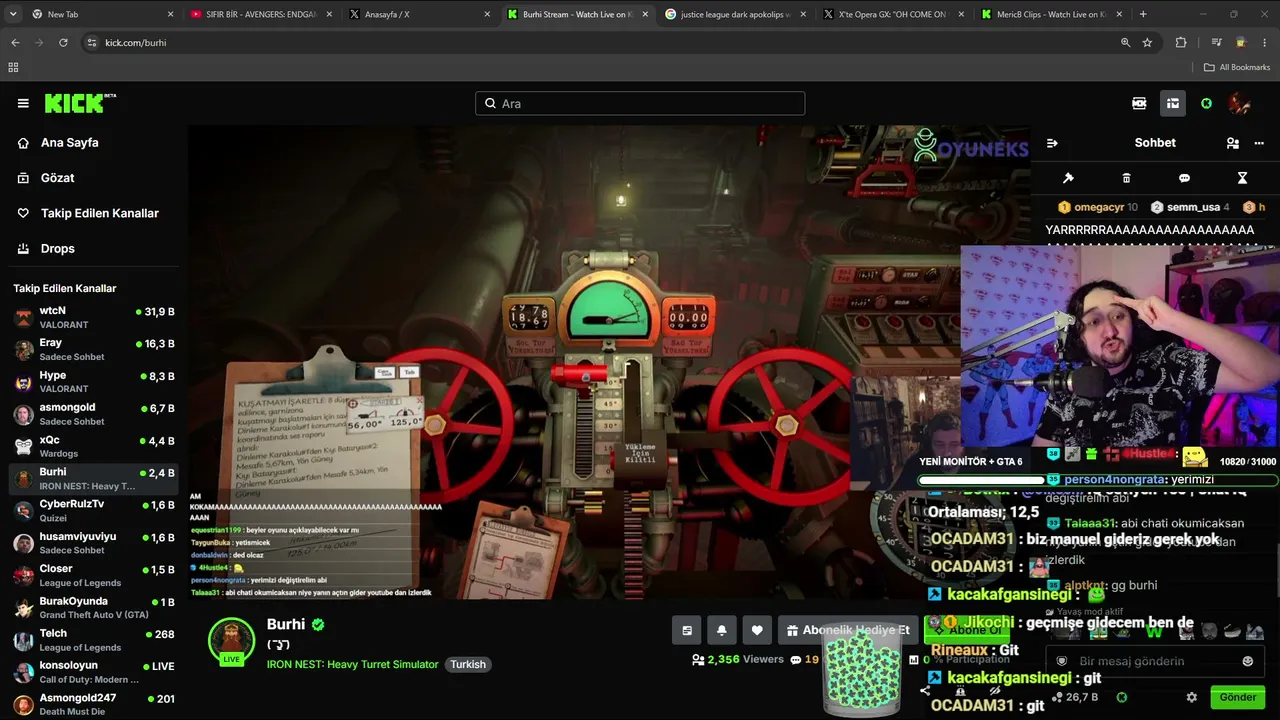
Task: Open the user profile avatar menu
Action: point(1240,103)
